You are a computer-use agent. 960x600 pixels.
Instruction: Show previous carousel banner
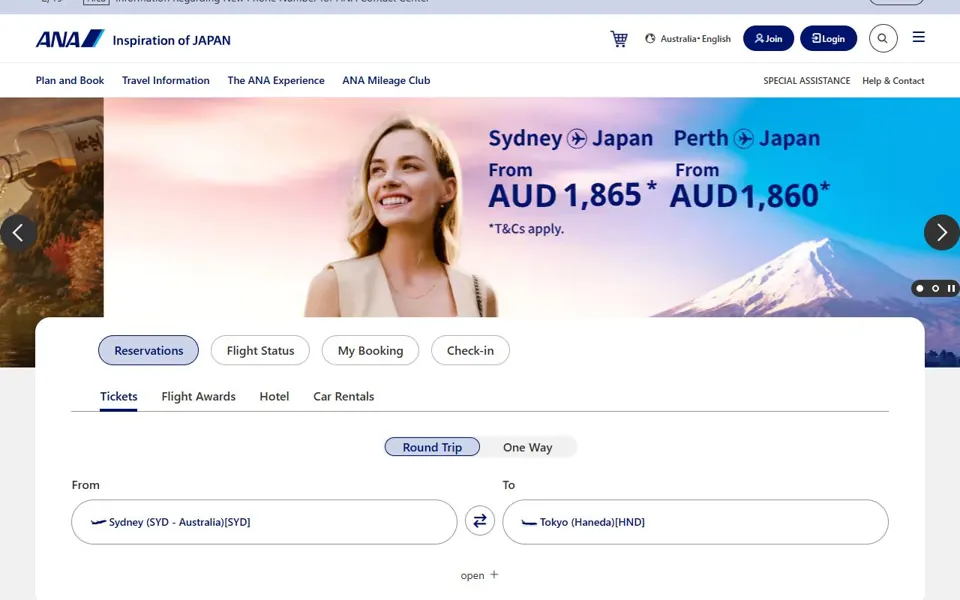(x=18, y=233)
